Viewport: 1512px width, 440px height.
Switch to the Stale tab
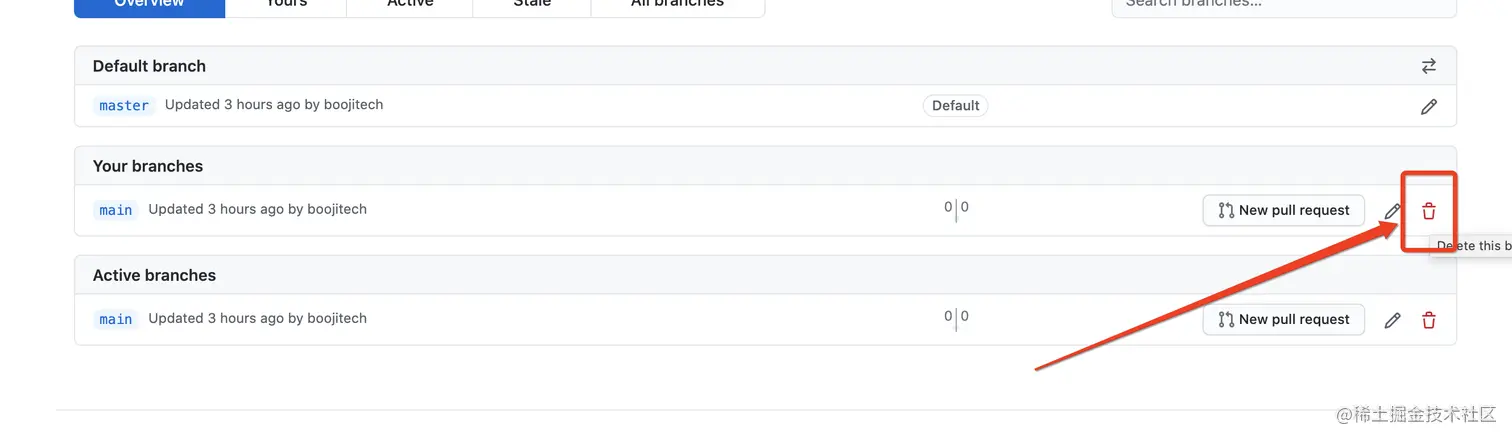click(x=531, y=5)
